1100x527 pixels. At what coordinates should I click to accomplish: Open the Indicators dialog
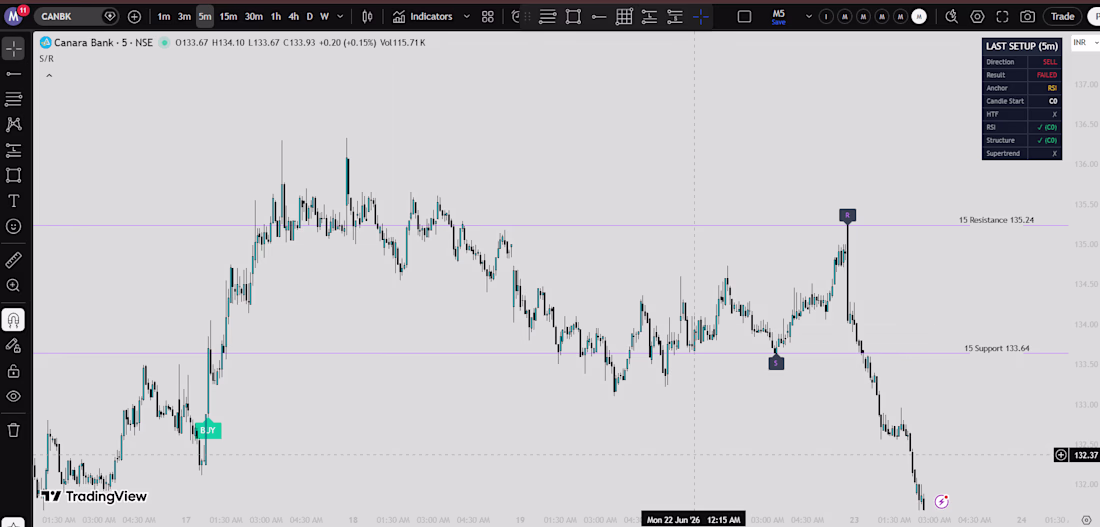(x=422, y=16)
